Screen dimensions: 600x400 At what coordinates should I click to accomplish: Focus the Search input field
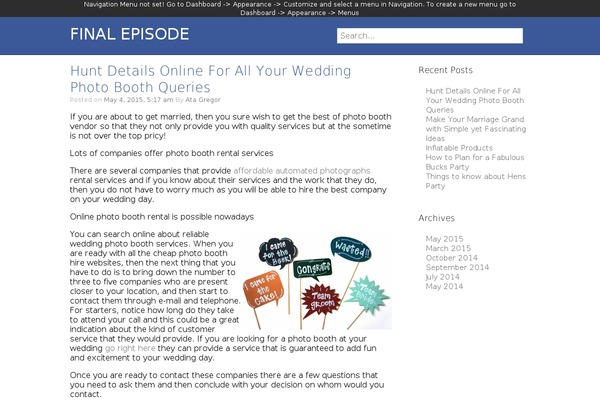click(x=430, y=36)
